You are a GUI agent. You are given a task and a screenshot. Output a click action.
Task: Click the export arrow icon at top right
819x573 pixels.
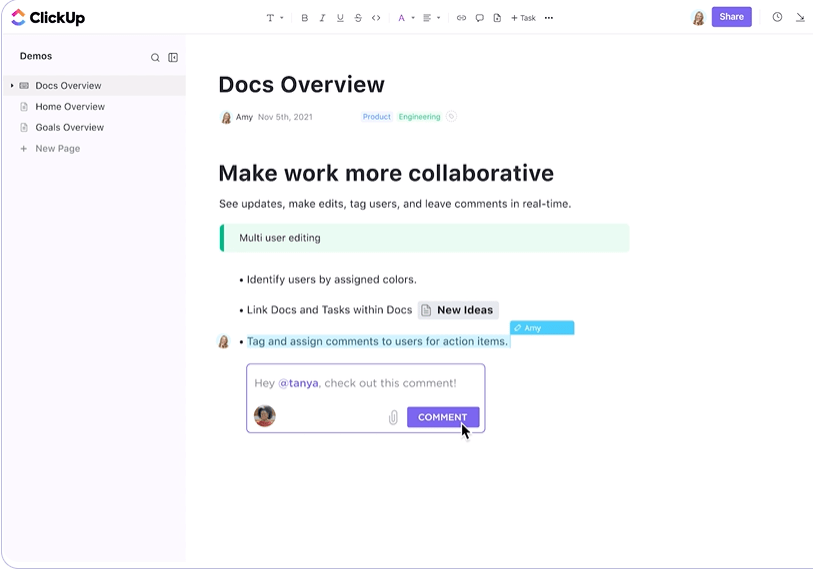coord(800,17)
